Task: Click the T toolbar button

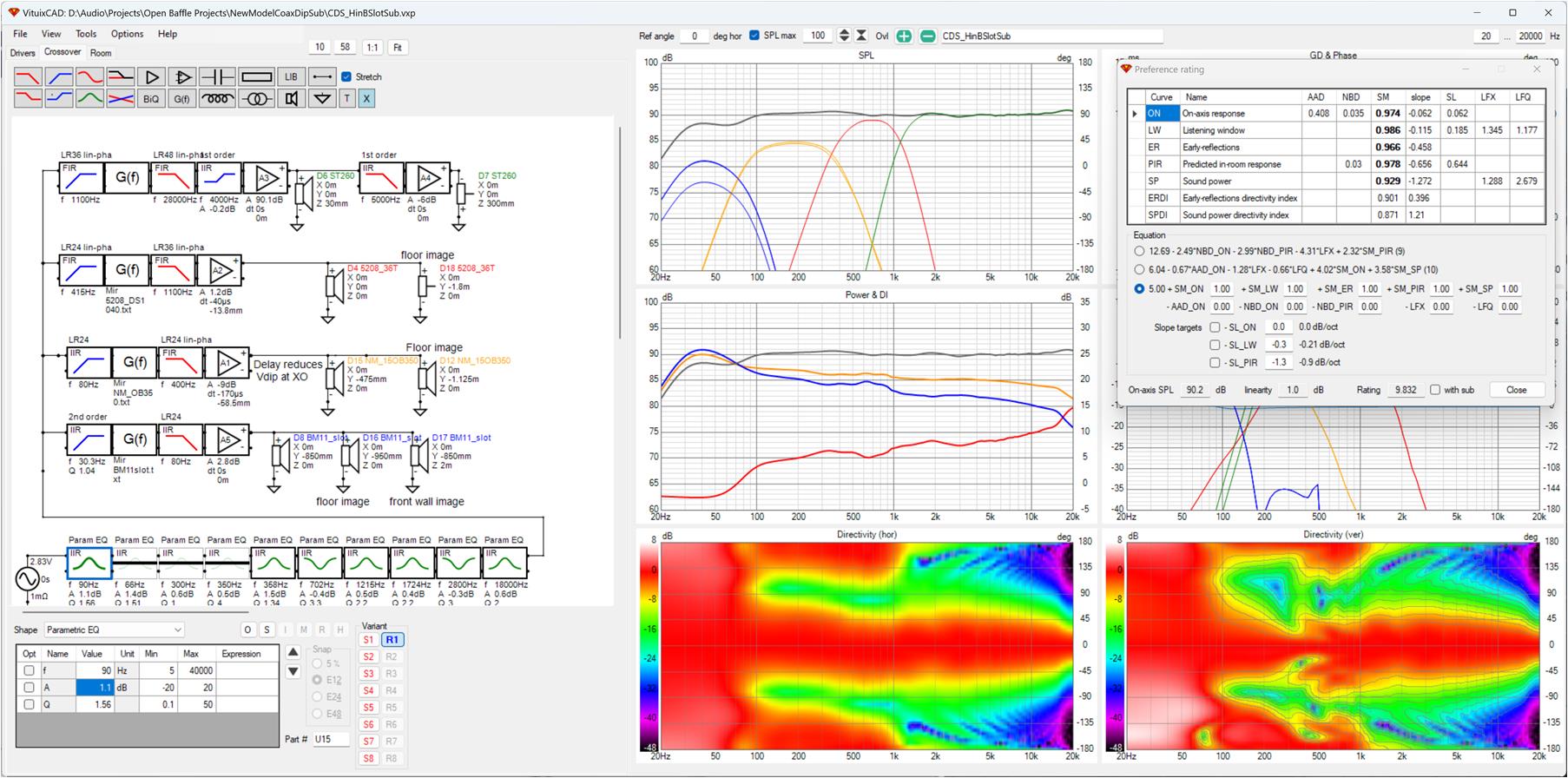Action: click(347, 98)
